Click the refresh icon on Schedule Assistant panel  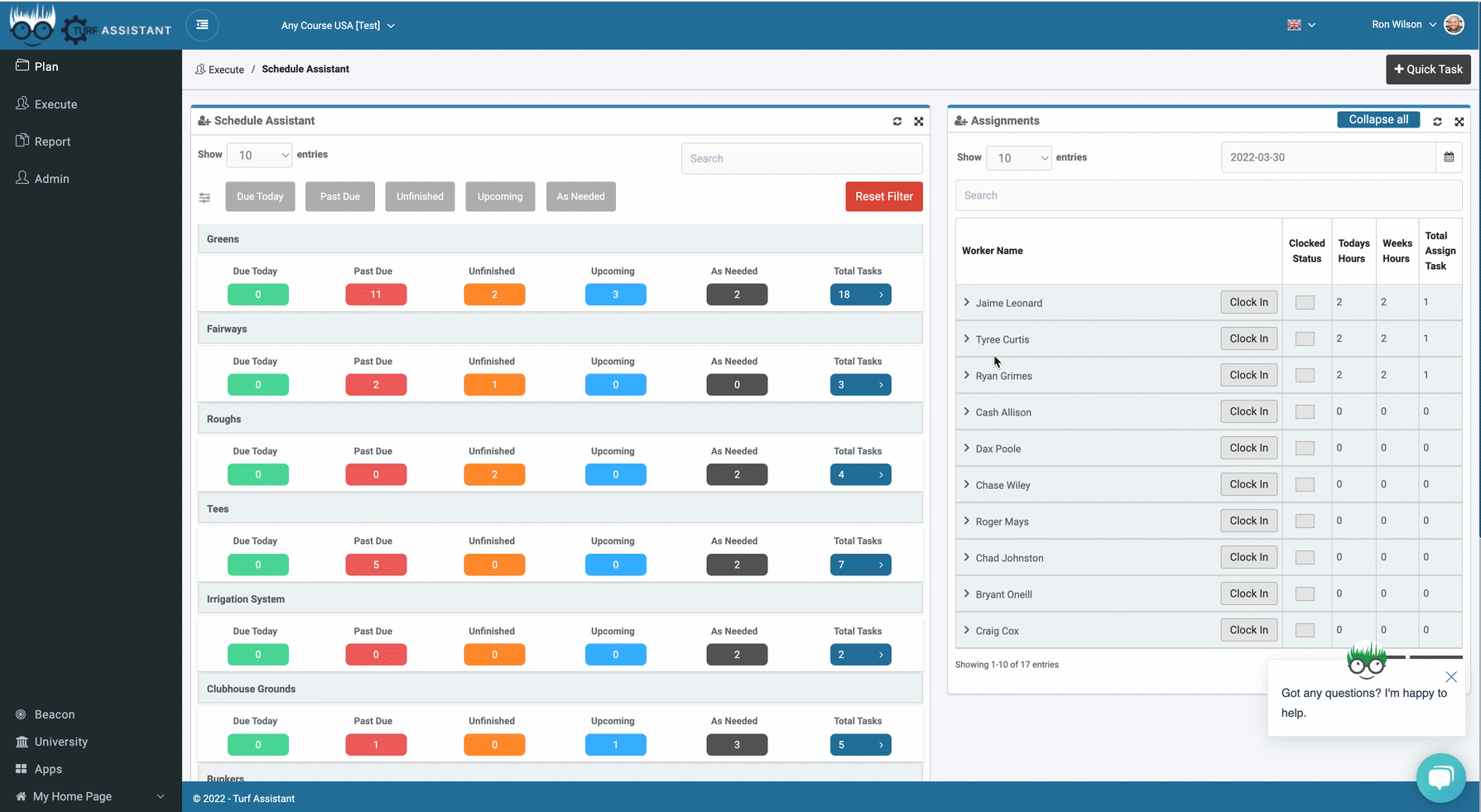pos(897,121)
